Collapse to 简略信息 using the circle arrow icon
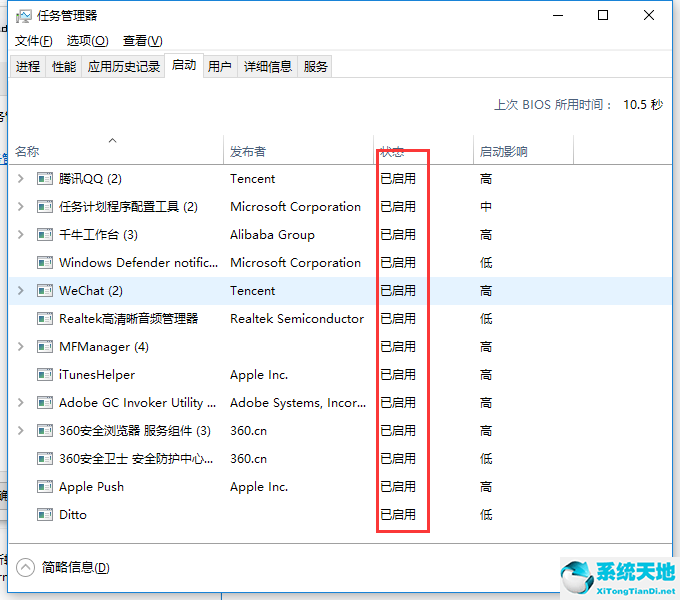The width and height of the screenshot is (680, 600). (x=25, y=567)
